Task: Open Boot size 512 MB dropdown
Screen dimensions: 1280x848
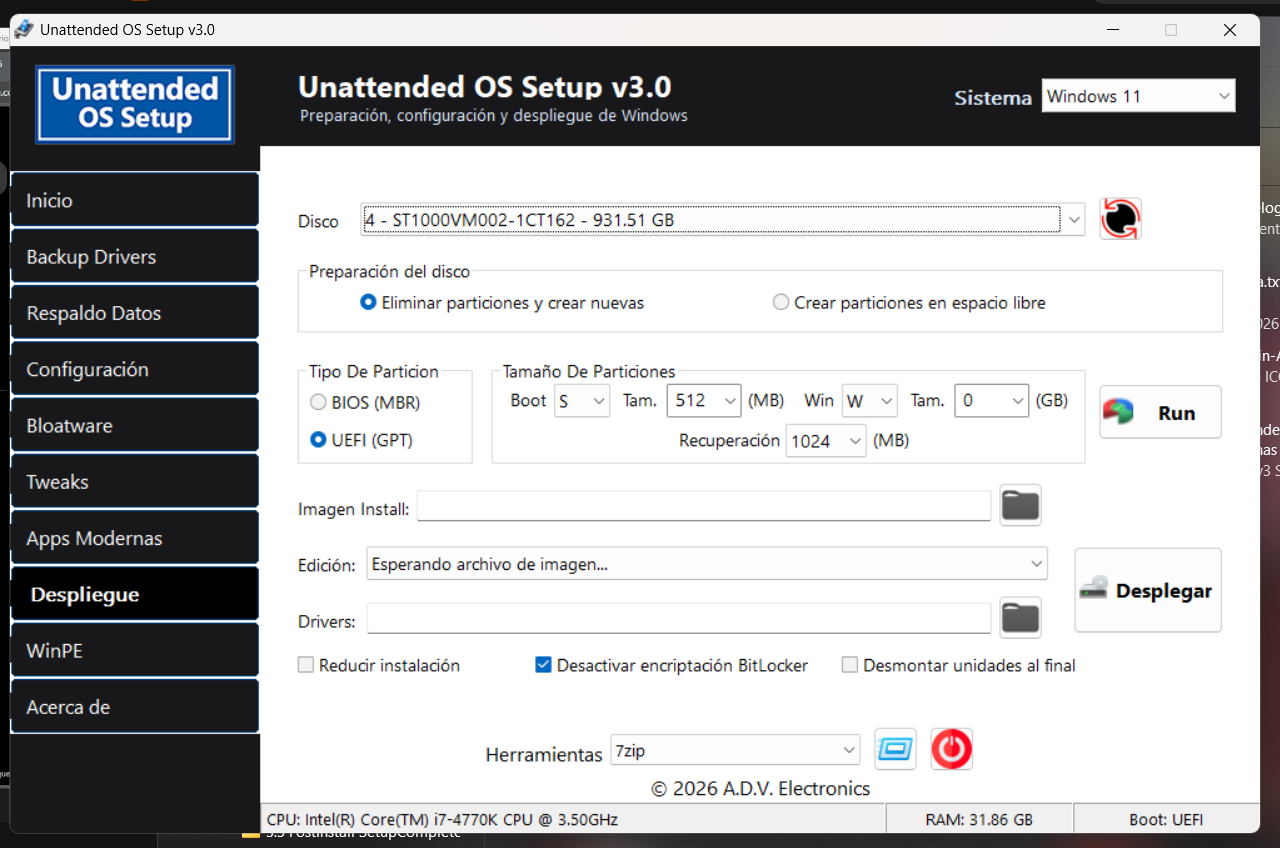Action: point(703,401)
